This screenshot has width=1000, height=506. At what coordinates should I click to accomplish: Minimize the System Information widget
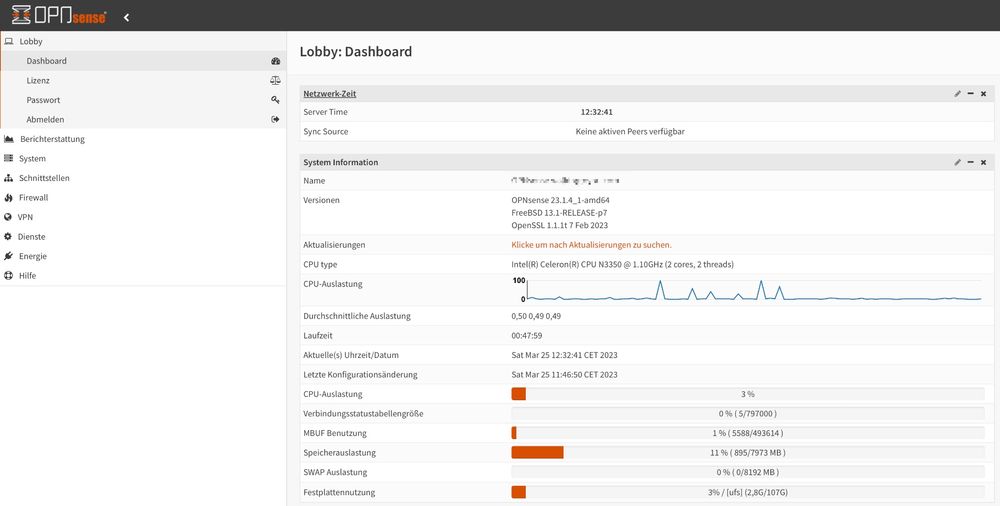[971, 163]
